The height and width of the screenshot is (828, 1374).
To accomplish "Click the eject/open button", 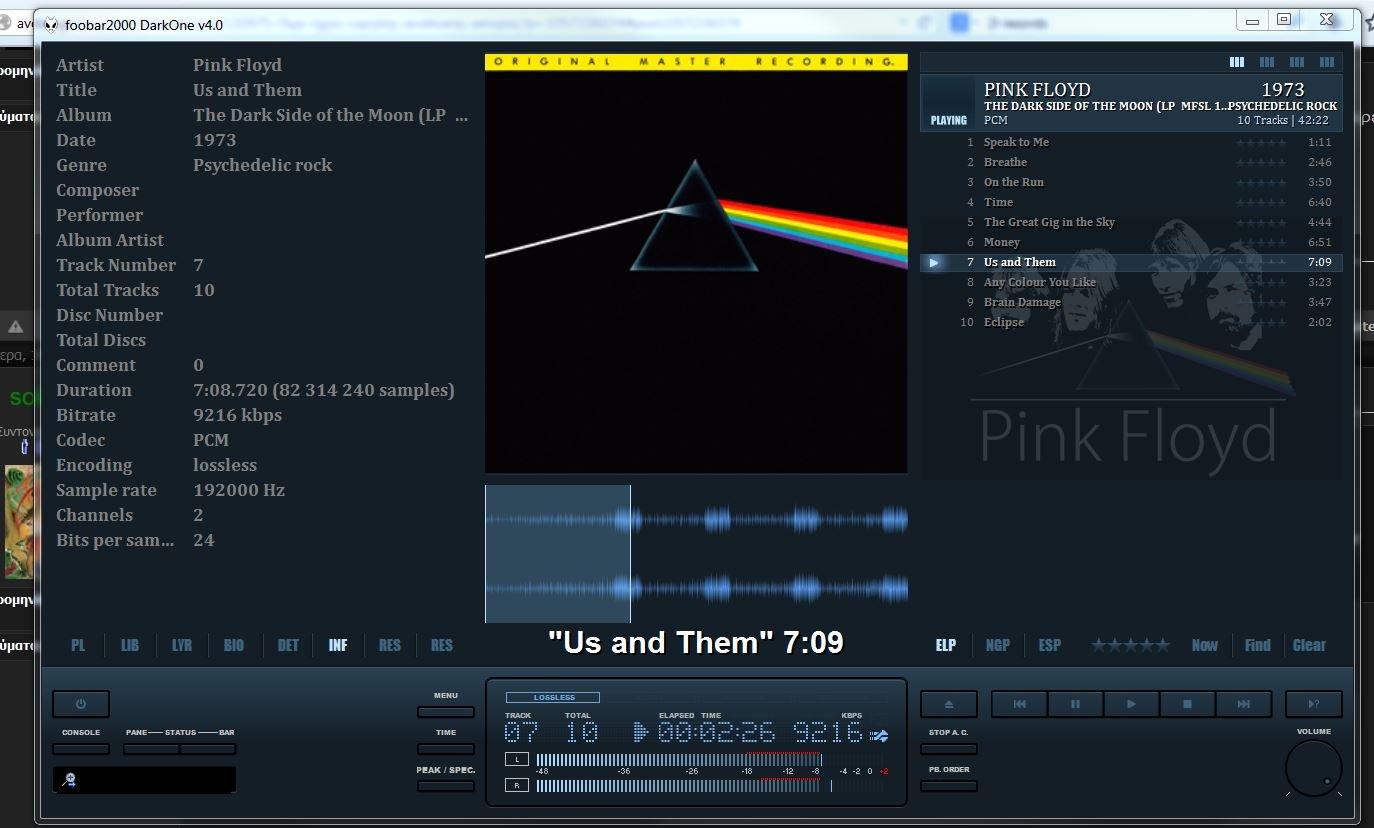I will click(x=948, y=704).
